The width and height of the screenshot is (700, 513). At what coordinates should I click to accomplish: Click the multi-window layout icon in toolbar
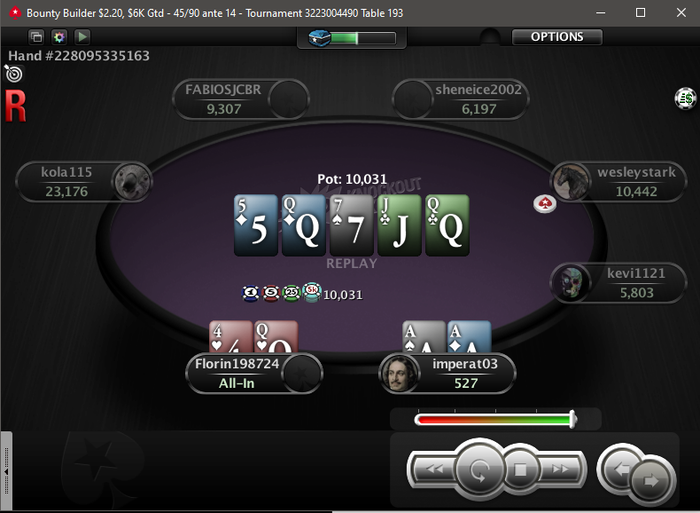click(37, 37)
